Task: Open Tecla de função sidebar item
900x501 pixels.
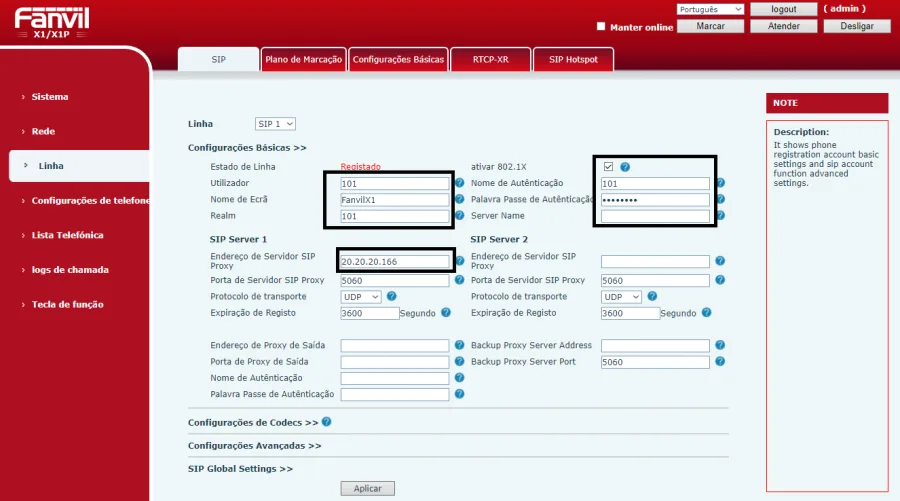Action: point(67,304)
